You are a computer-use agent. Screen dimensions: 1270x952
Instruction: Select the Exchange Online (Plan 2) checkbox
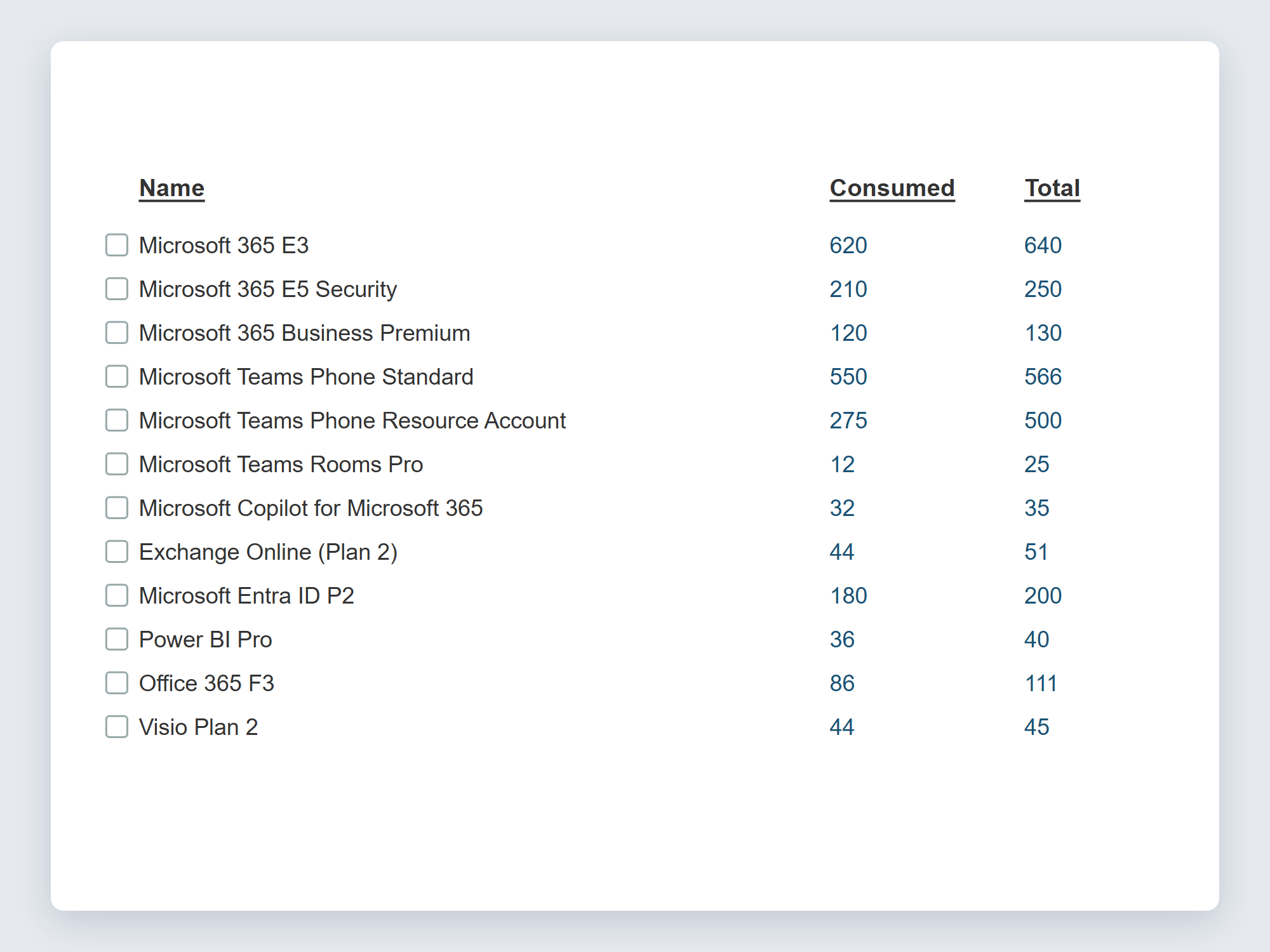pos(117,552)
